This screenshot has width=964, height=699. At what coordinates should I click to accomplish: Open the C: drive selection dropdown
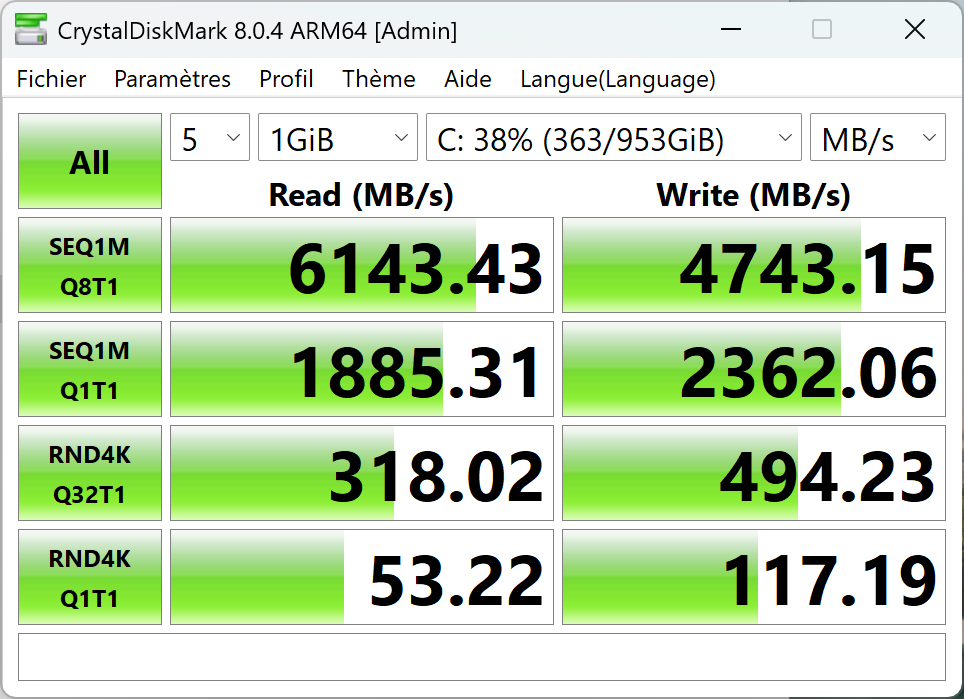(x=613, y=138)
